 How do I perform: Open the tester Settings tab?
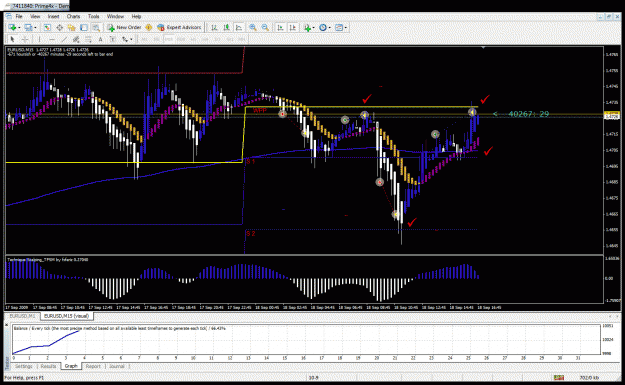coord(24,366)
